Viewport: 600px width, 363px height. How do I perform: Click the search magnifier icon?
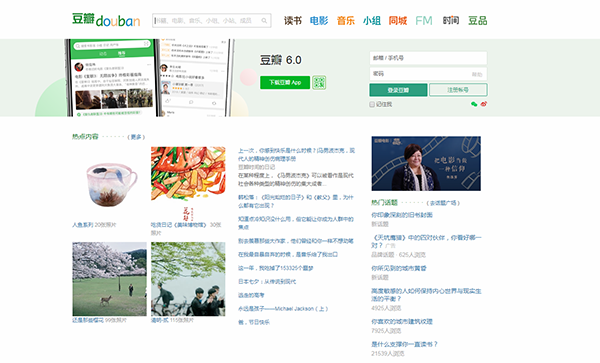[264, 21]
